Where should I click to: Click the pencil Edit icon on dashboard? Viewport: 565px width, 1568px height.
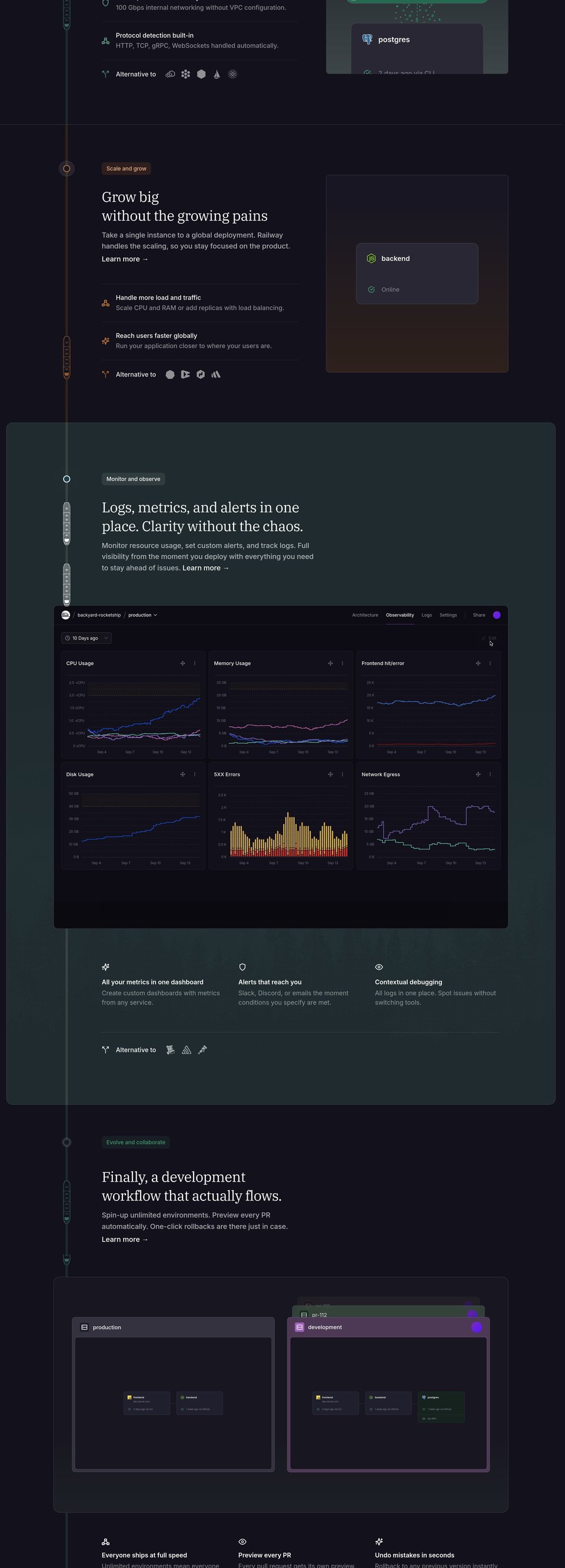(483, 638)
